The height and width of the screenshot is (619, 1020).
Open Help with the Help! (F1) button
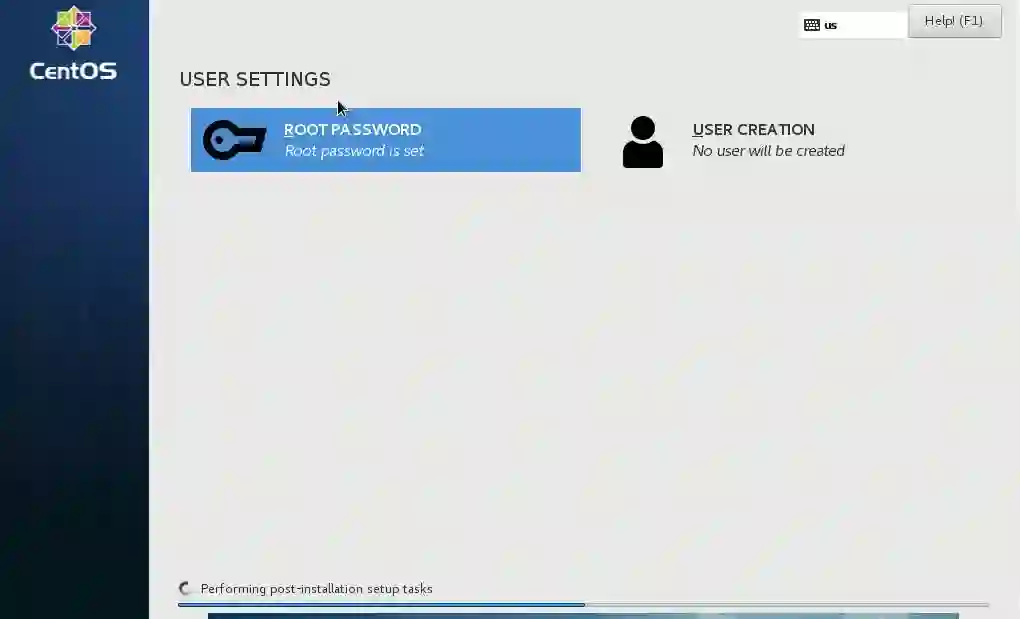(x=954, y=21)
